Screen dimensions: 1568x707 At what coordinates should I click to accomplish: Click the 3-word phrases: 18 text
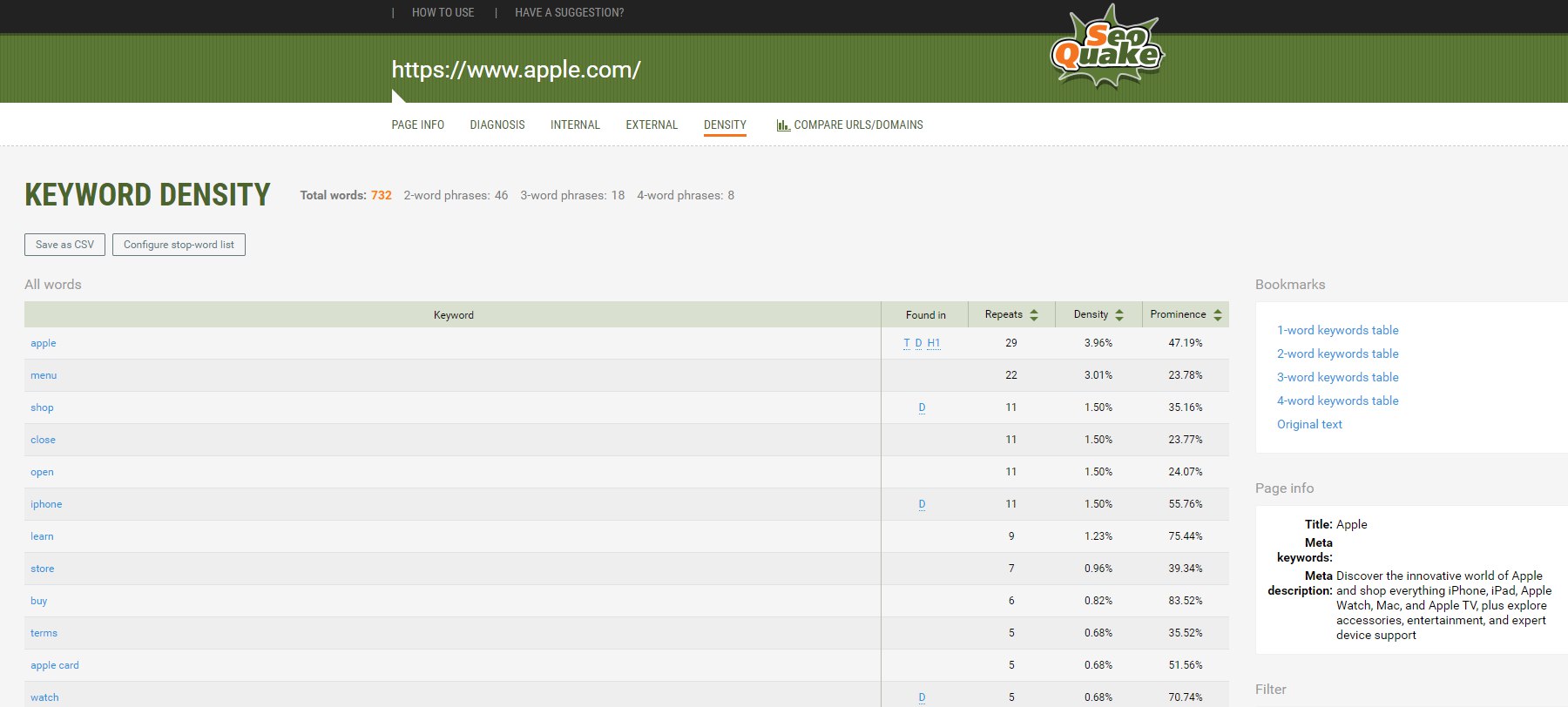572,195
